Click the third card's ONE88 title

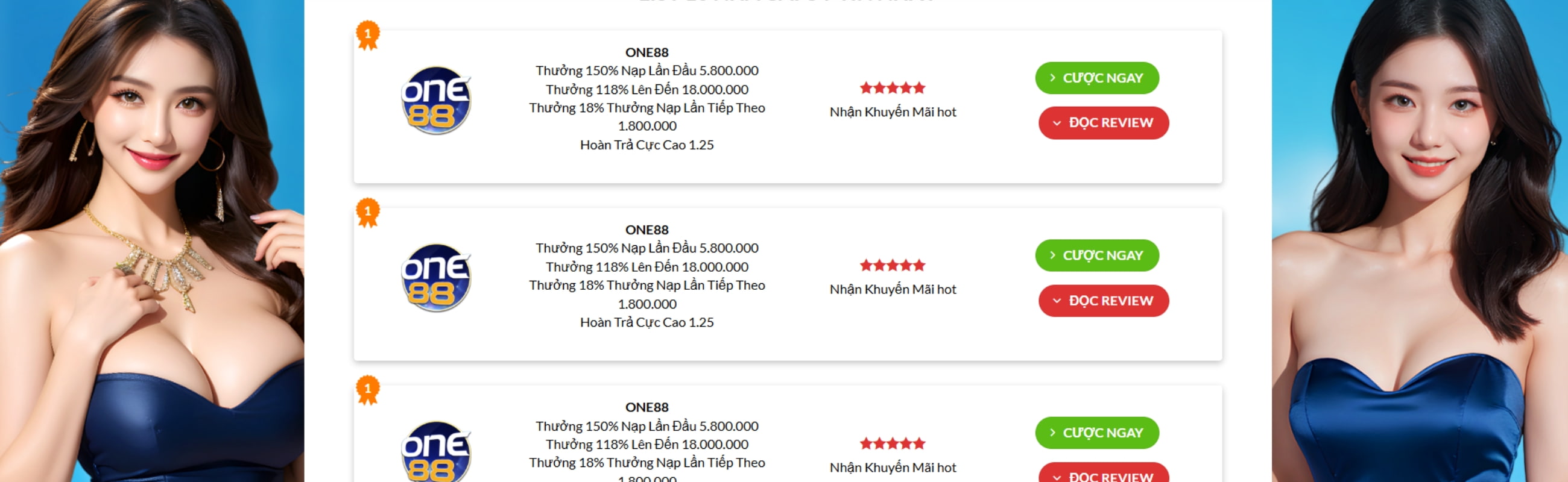646,407
